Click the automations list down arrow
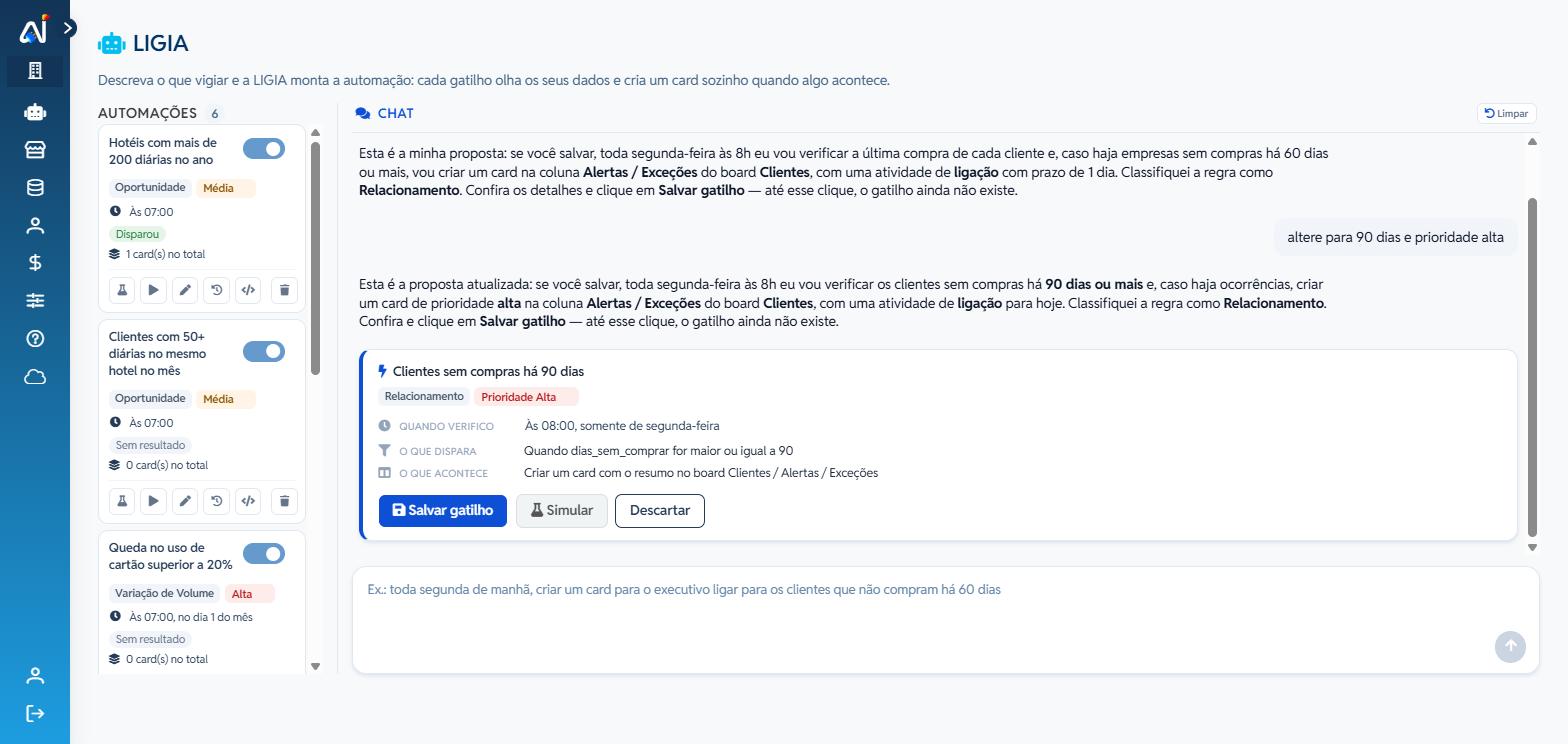Viewport: 1568px width, 744px height. 316,666
